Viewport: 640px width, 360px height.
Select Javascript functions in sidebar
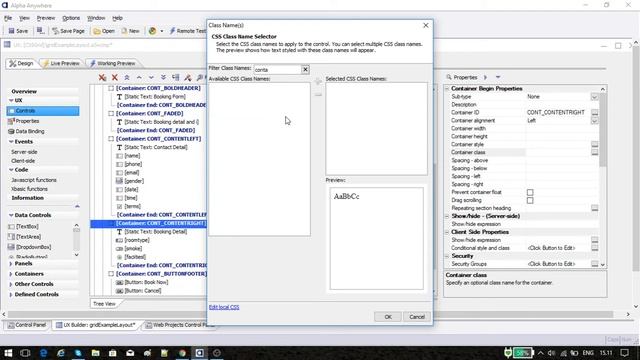pyautogui.click(x=34, y=180)
